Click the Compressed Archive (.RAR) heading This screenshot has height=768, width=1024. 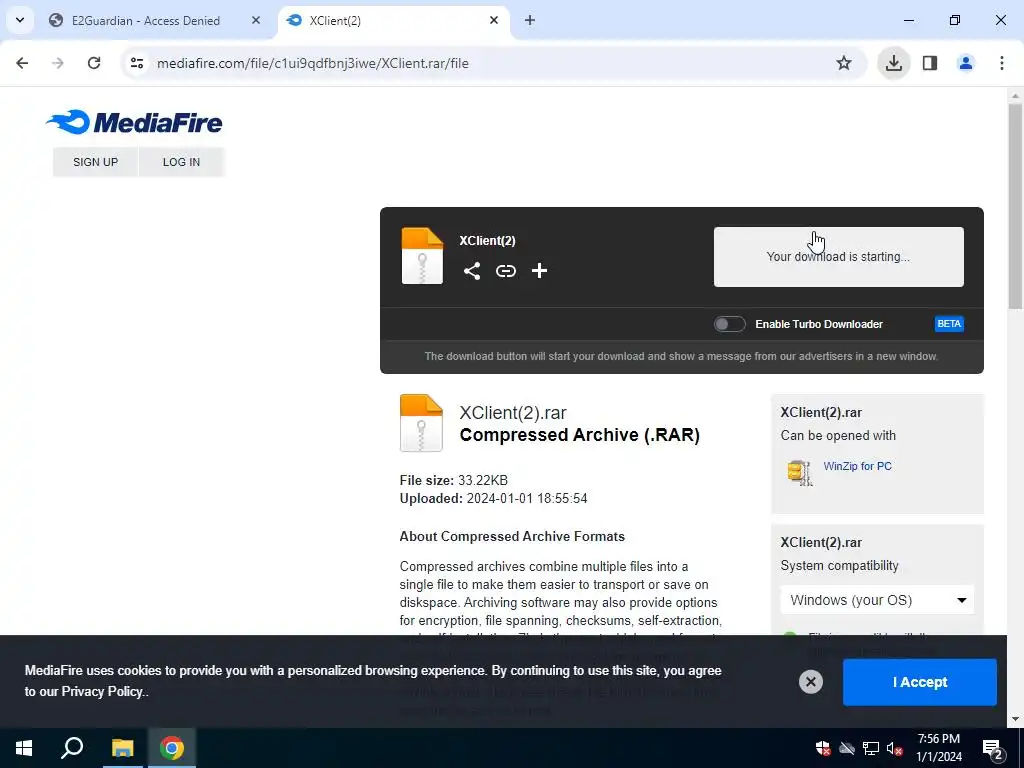coord(580,435)
